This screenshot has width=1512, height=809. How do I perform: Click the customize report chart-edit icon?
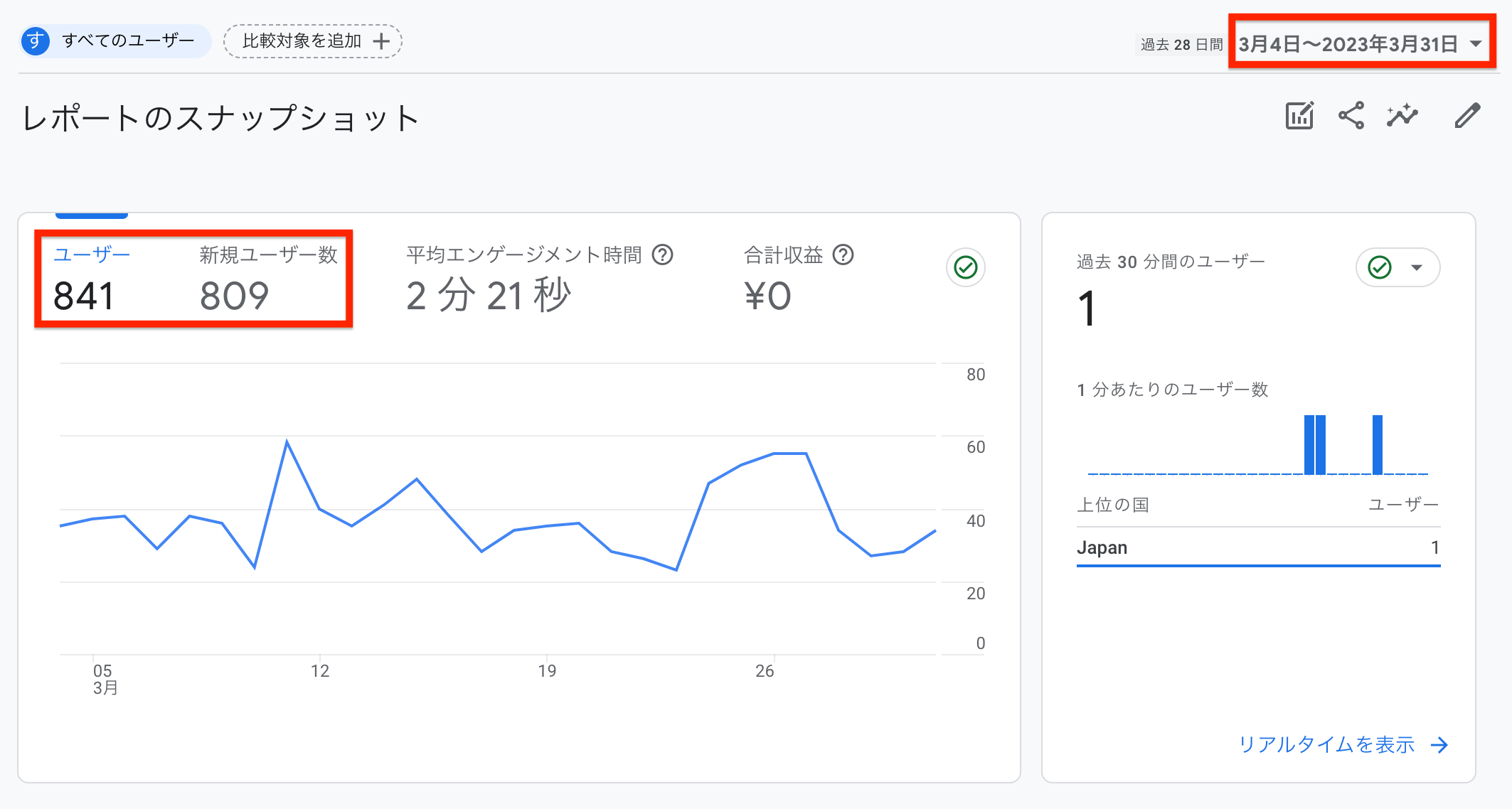(1299, 115)
